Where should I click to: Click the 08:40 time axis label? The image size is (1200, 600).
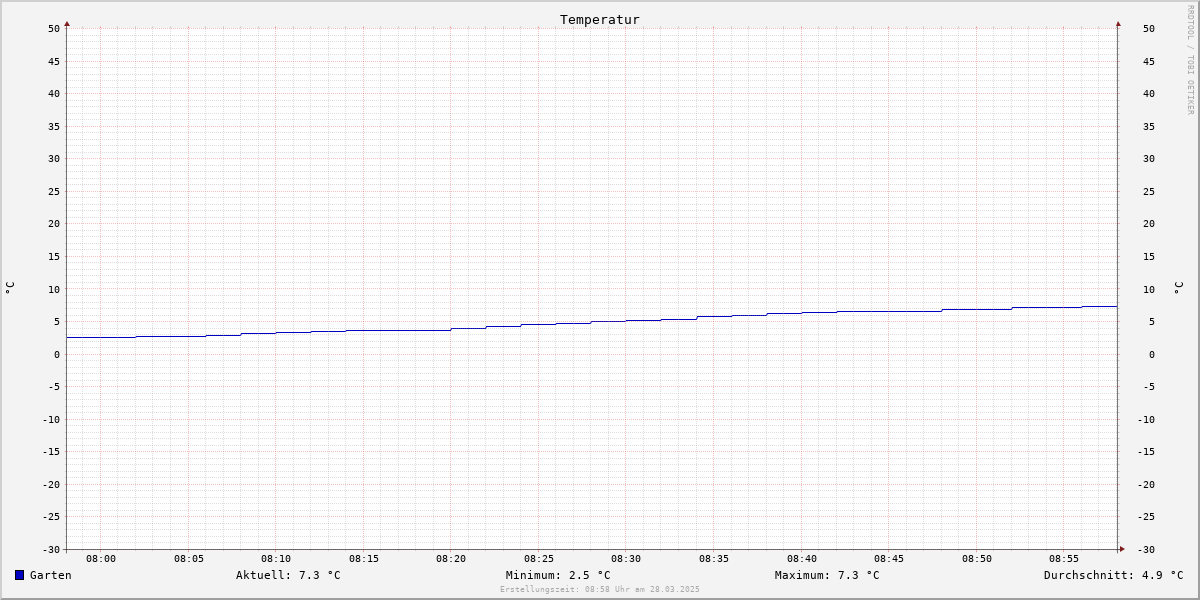coord(802,559)
